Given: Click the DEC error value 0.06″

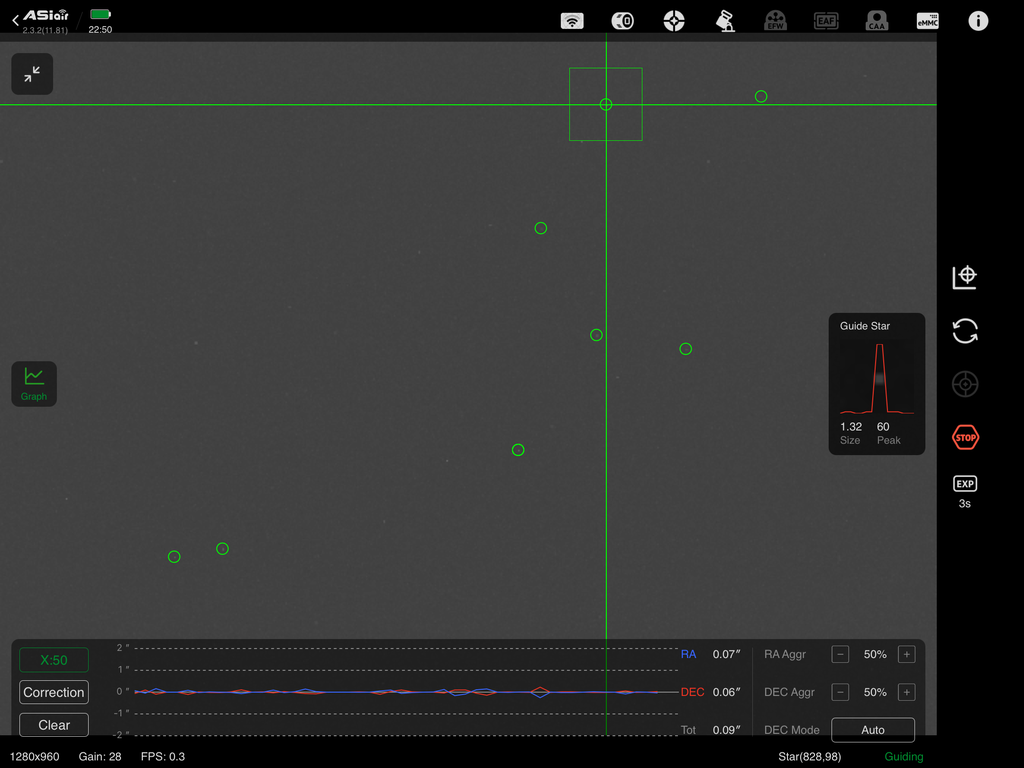Looking at the screenshot, I should click(x=726, y=692).
